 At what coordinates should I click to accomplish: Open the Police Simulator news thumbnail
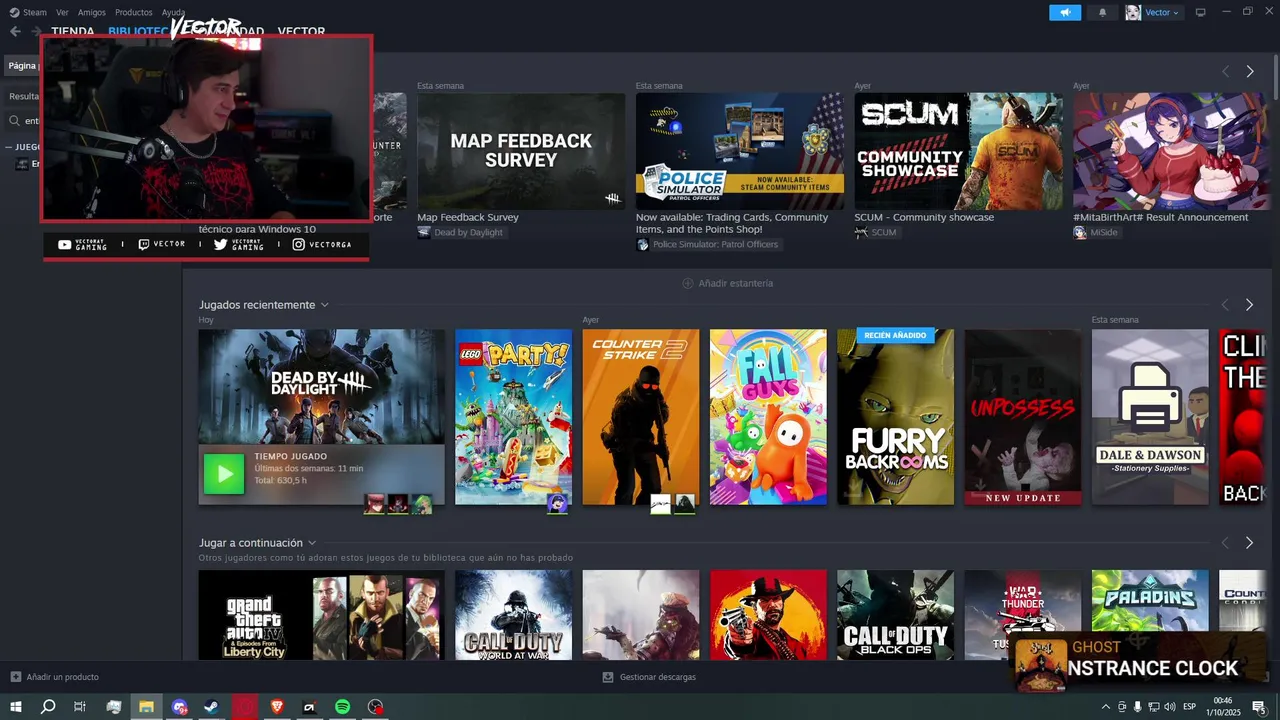[740, 151]
